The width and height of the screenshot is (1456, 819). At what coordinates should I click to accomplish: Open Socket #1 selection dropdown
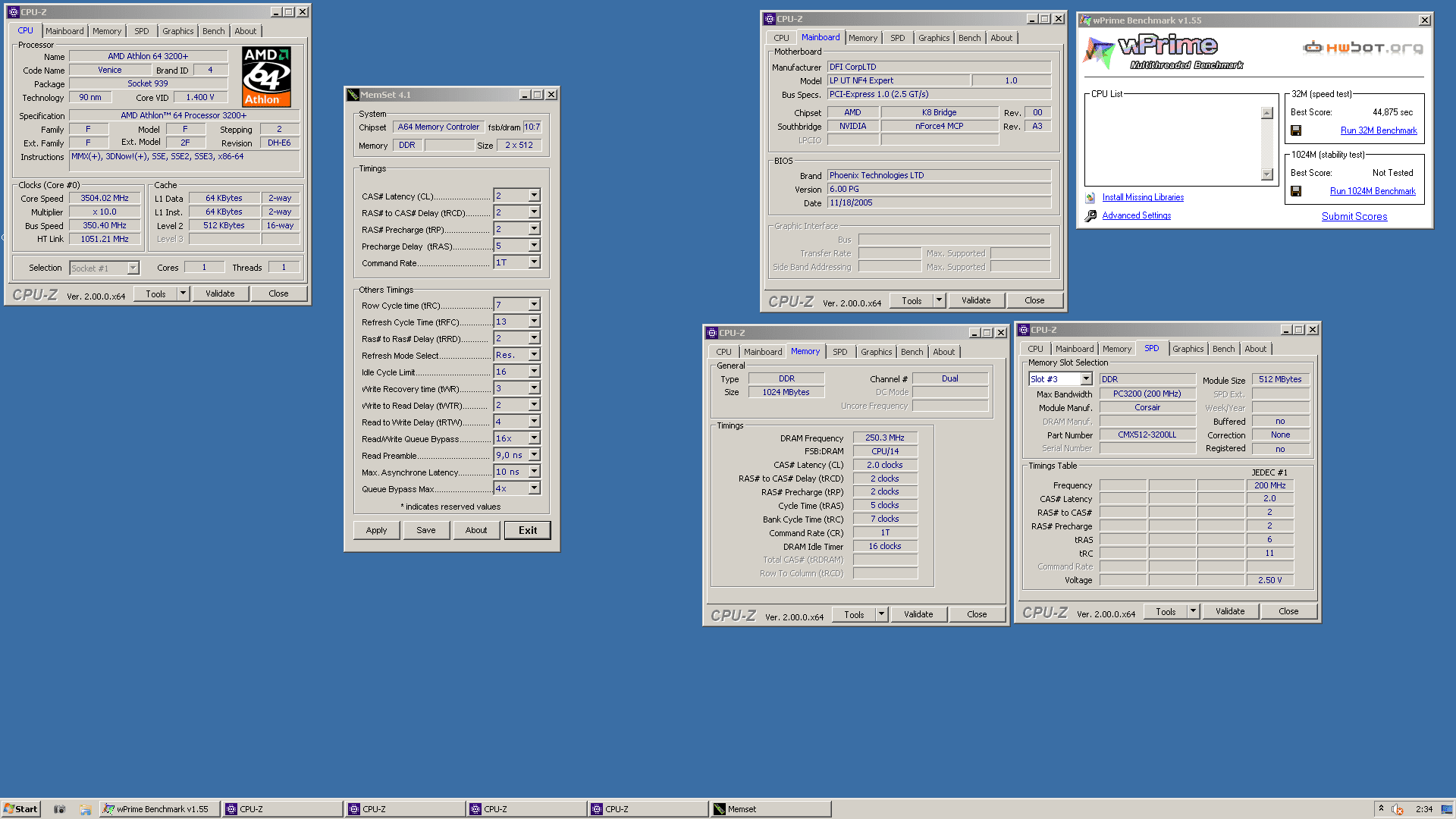pyautogui.click(x=133, y=268)
